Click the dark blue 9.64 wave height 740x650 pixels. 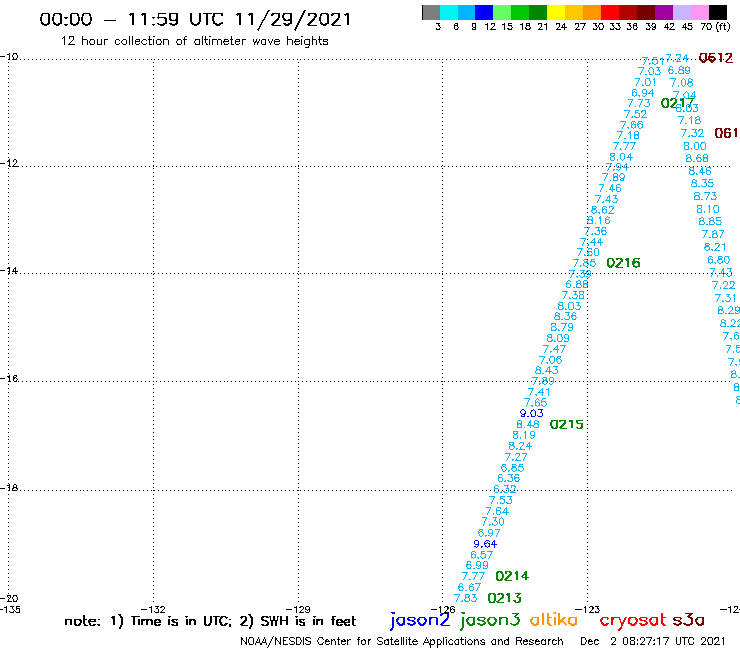pyautogui.click(x=485, y=544)
